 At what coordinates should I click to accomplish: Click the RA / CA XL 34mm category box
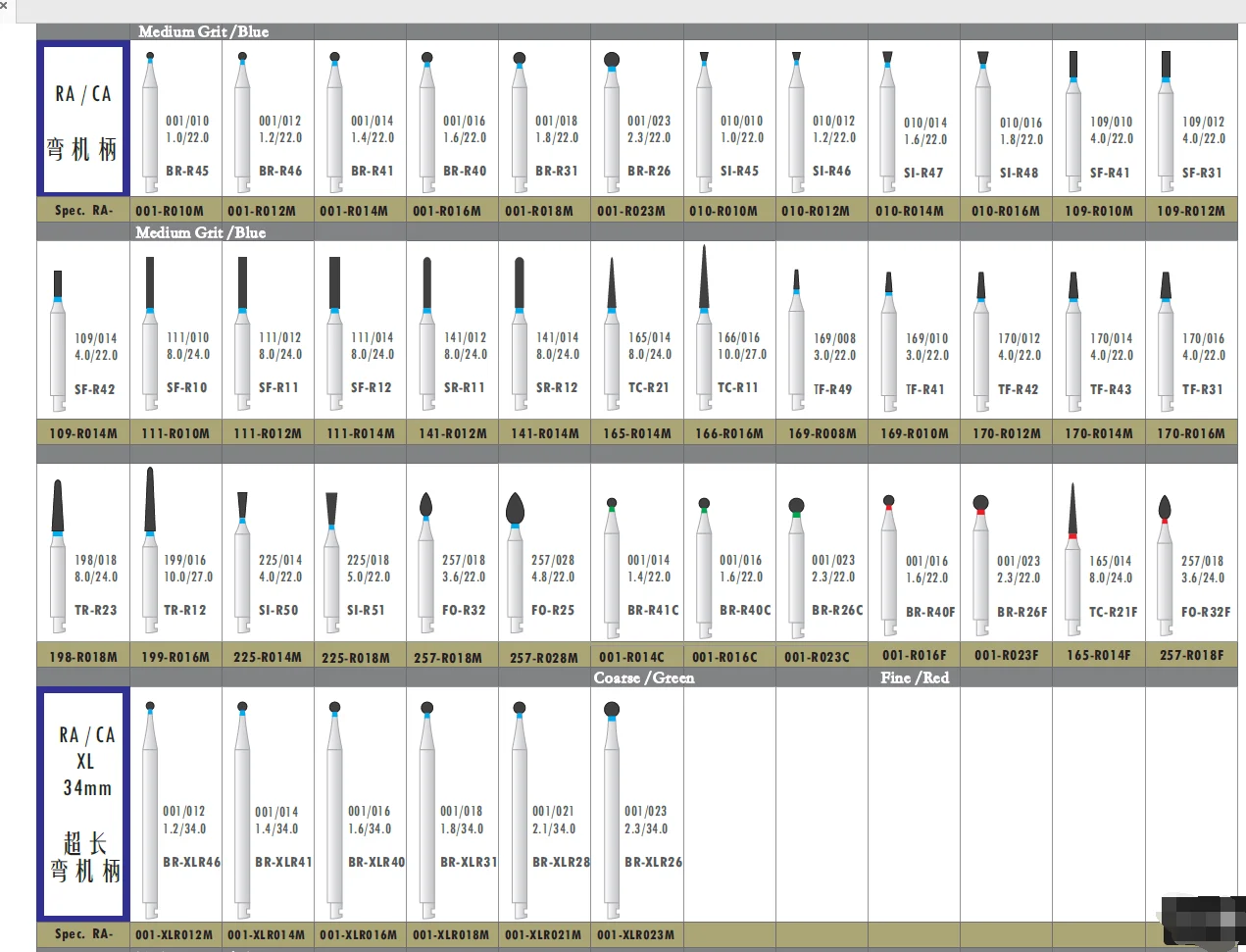(x=82, y=802)
